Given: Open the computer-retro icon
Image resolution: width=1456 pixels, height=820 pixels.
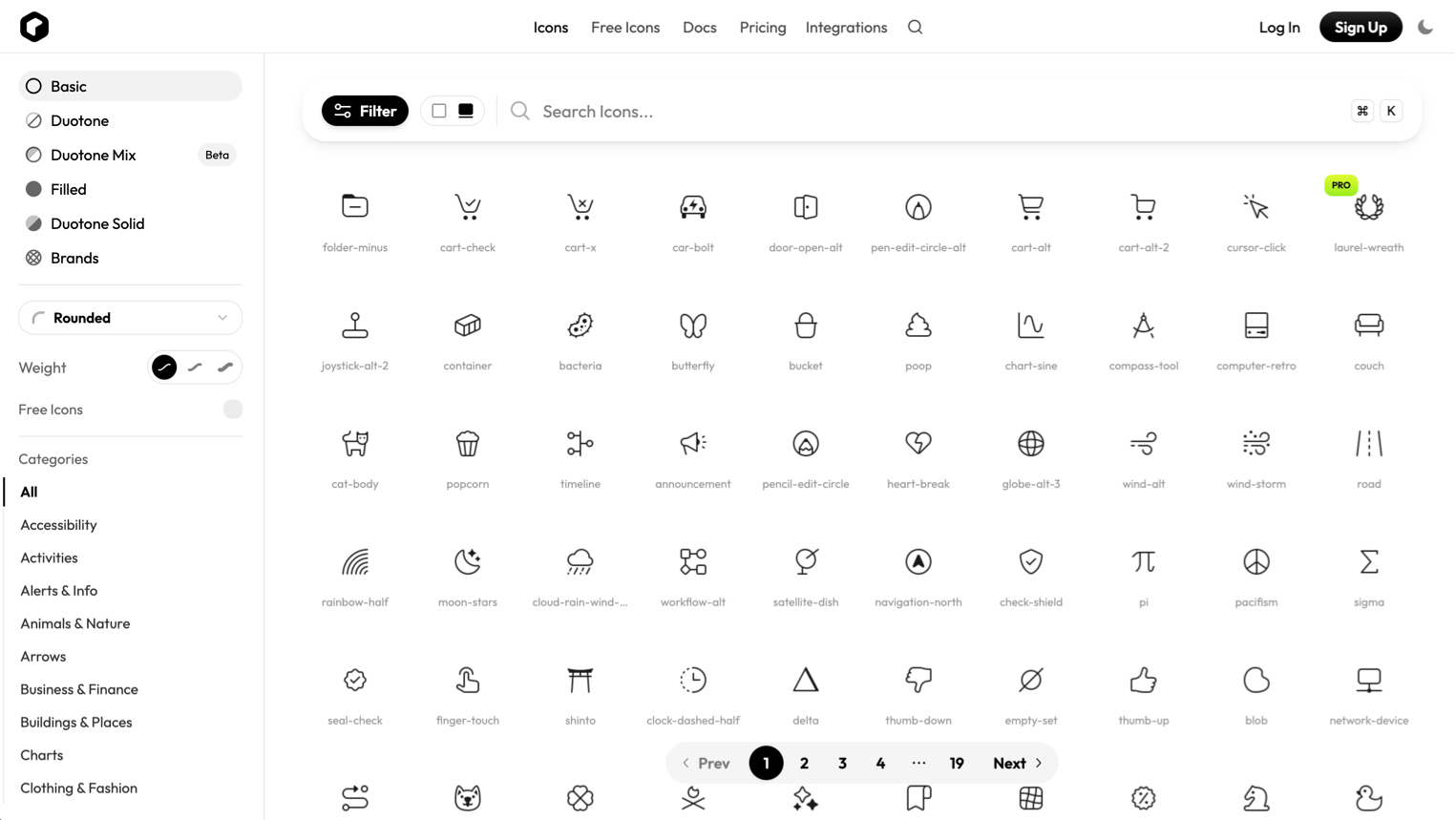Looking at the screenshot, I should (1256, 326).
